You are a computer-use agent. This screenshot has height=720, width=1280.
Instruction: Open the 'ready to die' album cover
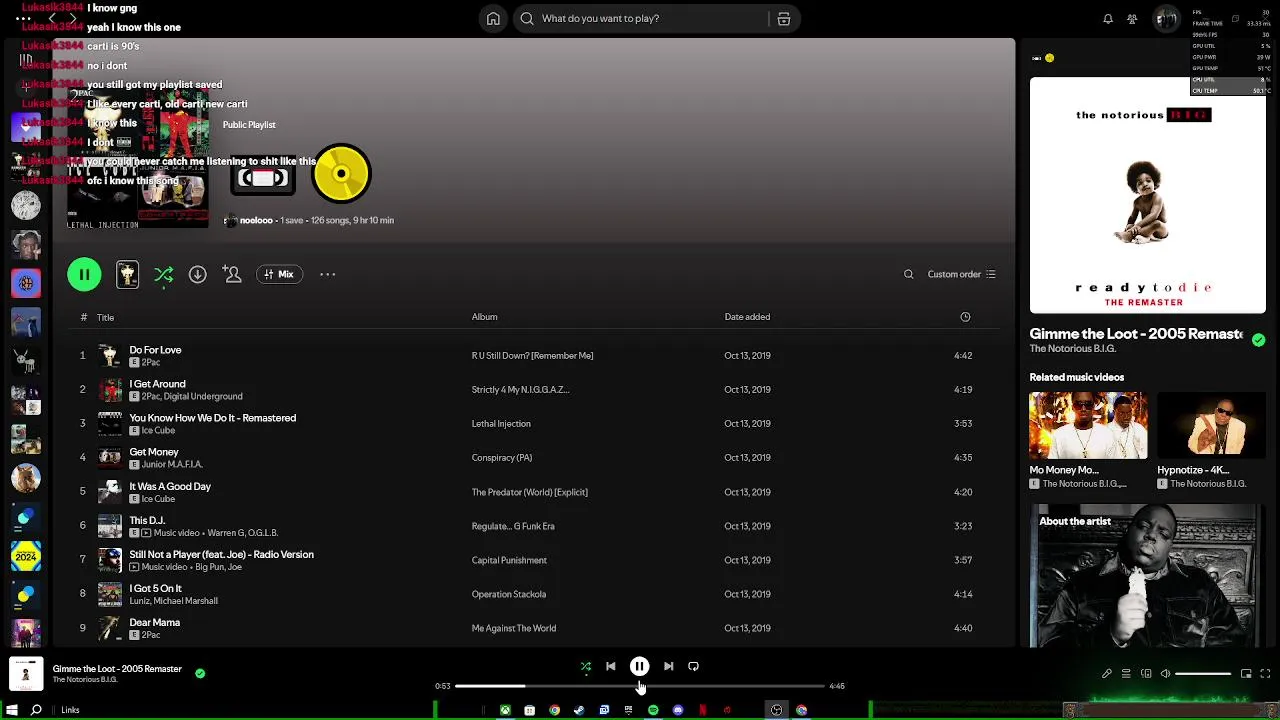point(1147,196)
